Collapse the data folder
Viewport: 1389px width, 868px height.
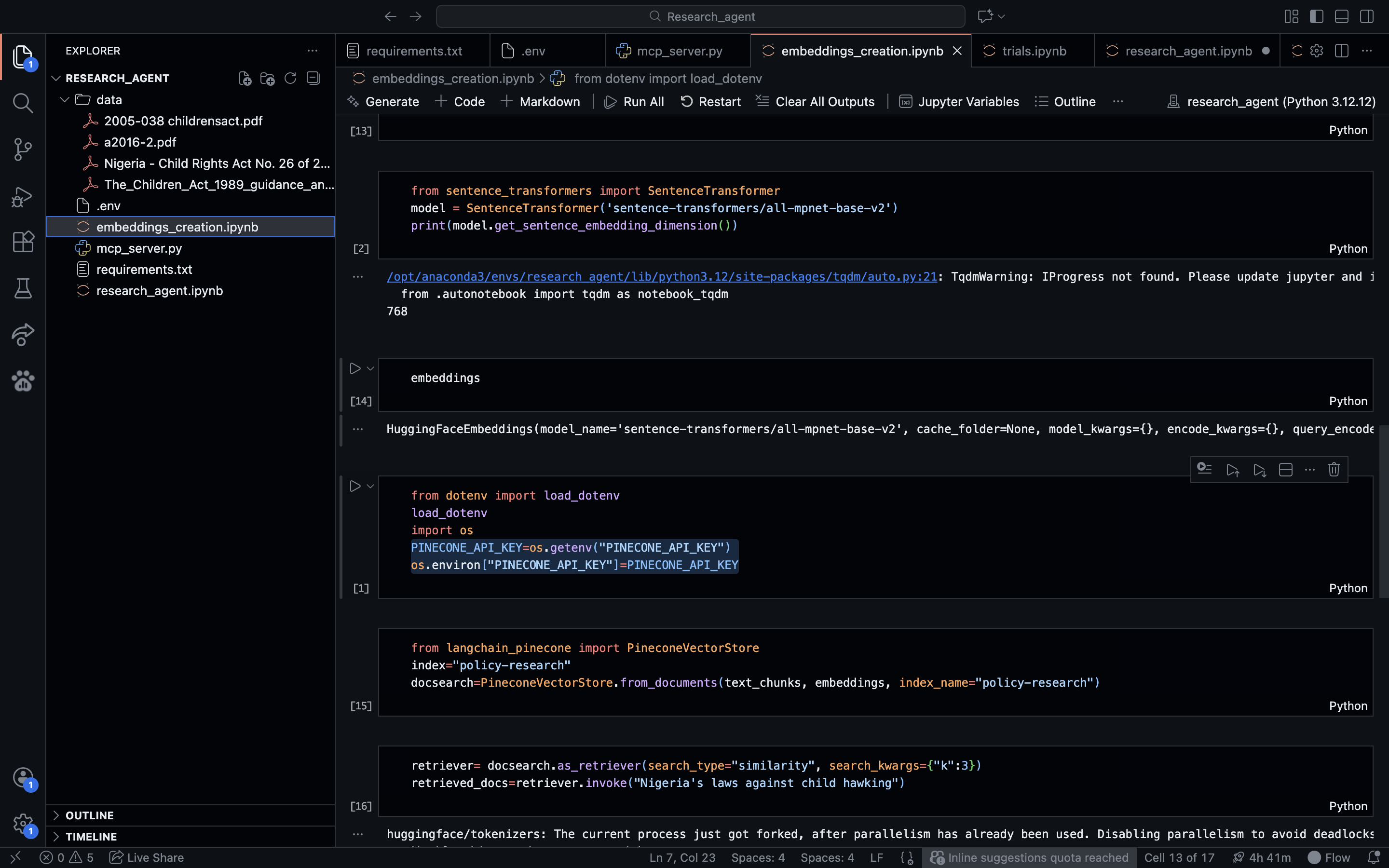pos(65,100)
